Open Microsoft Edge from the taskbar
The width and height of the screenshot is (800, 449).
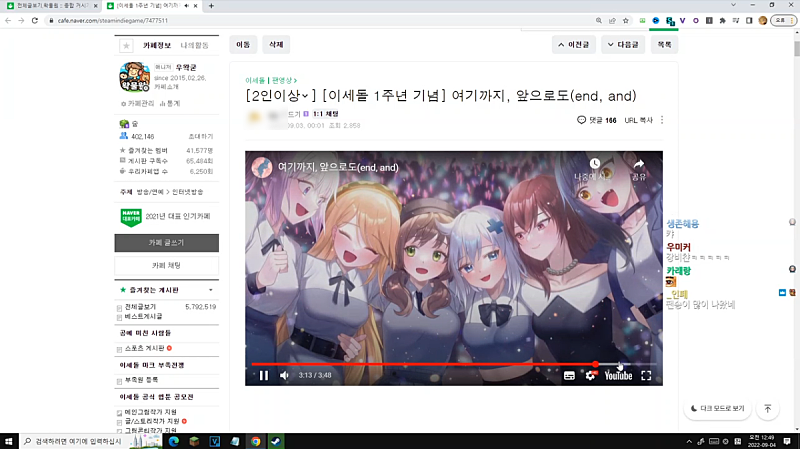(x=173, y=441)
